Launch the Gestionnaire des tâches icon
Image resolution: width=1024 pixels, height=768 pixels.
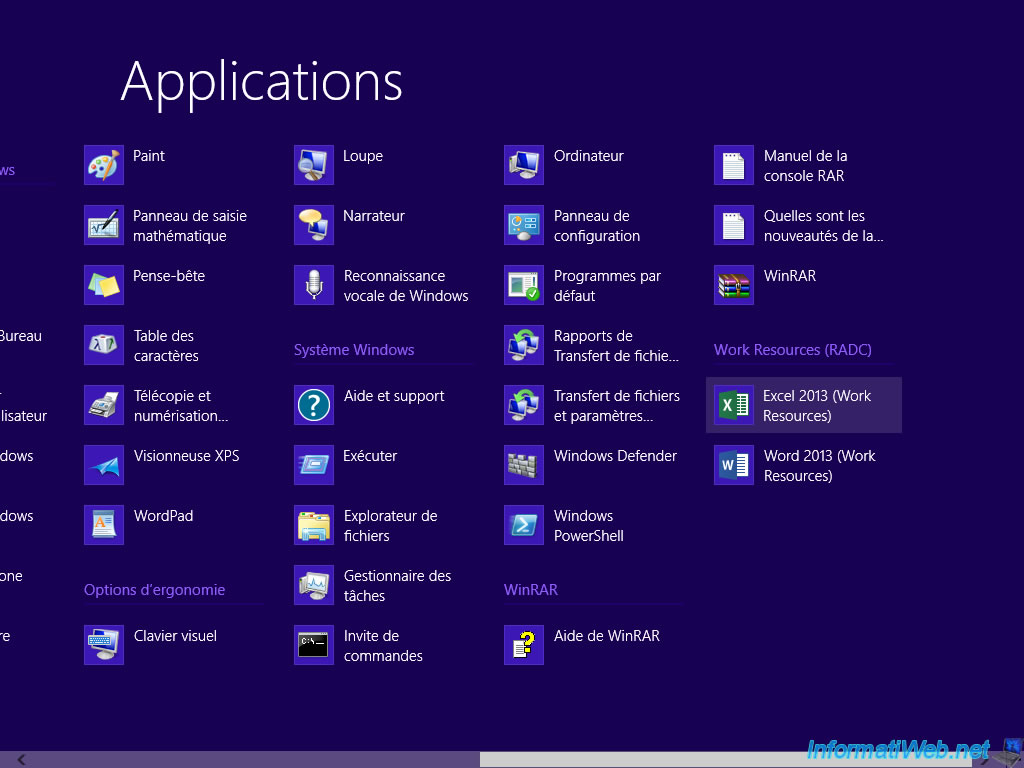tap(314, 586)
